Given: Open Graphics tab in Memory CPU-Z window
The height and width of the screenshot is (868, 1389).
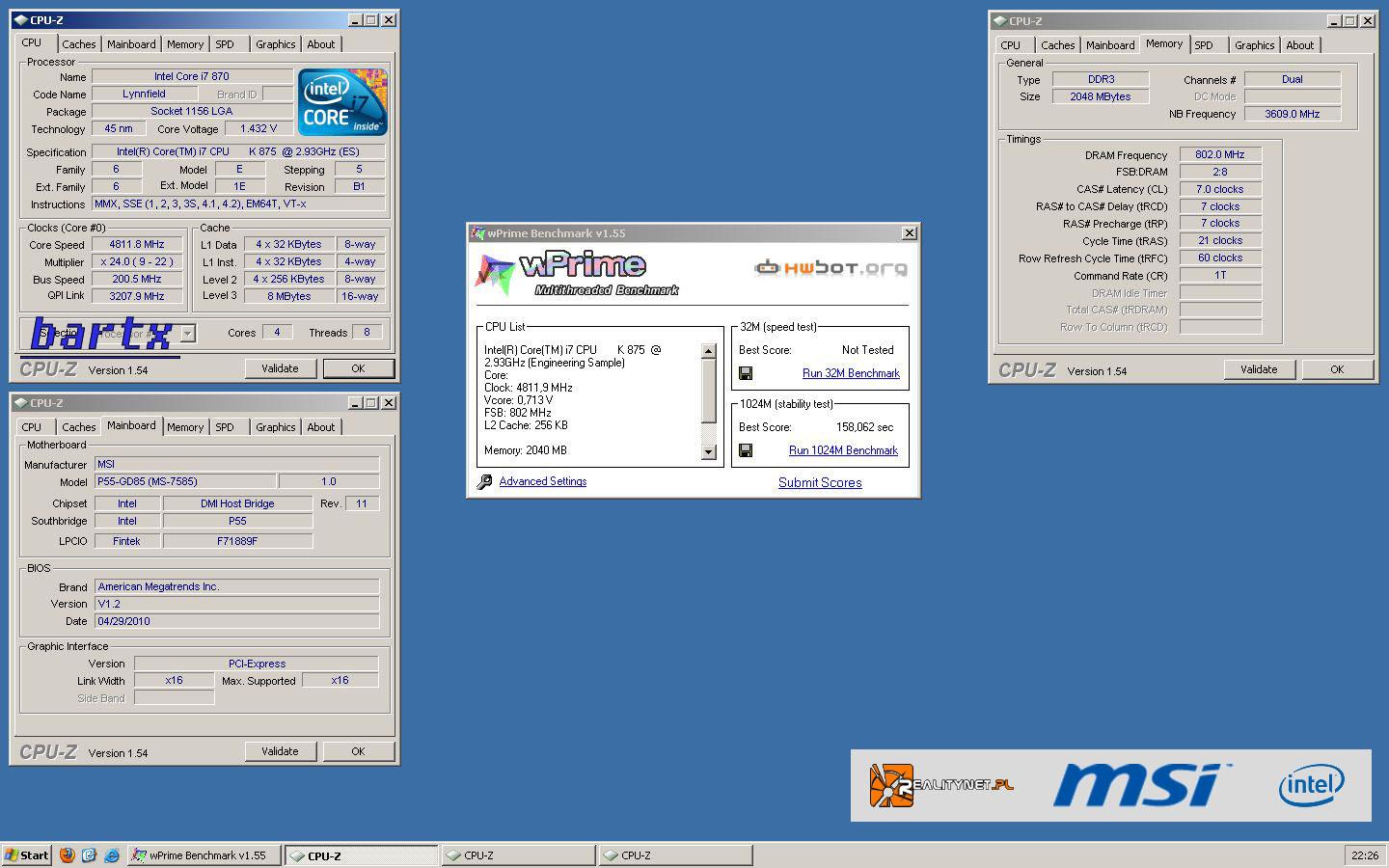Looking at the screenshot, I should [x=1255, y=45].
